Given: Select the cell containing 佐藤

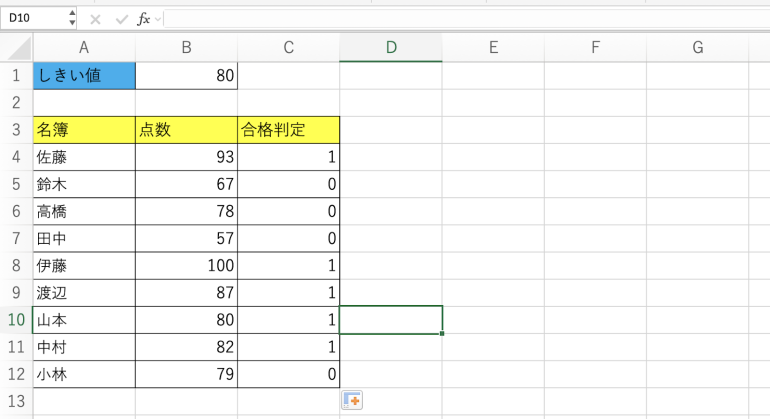Looking at the screenshot, I should click(x=84, y=157).
